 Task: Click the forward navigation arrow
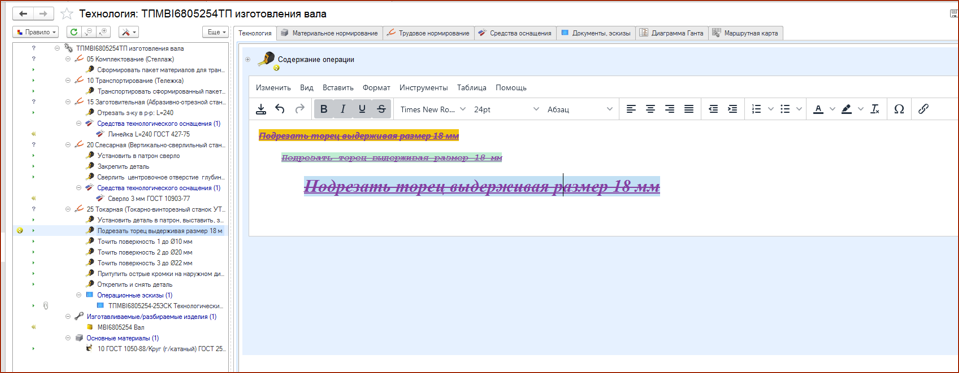pyautogui.click(x=43, y=13)
